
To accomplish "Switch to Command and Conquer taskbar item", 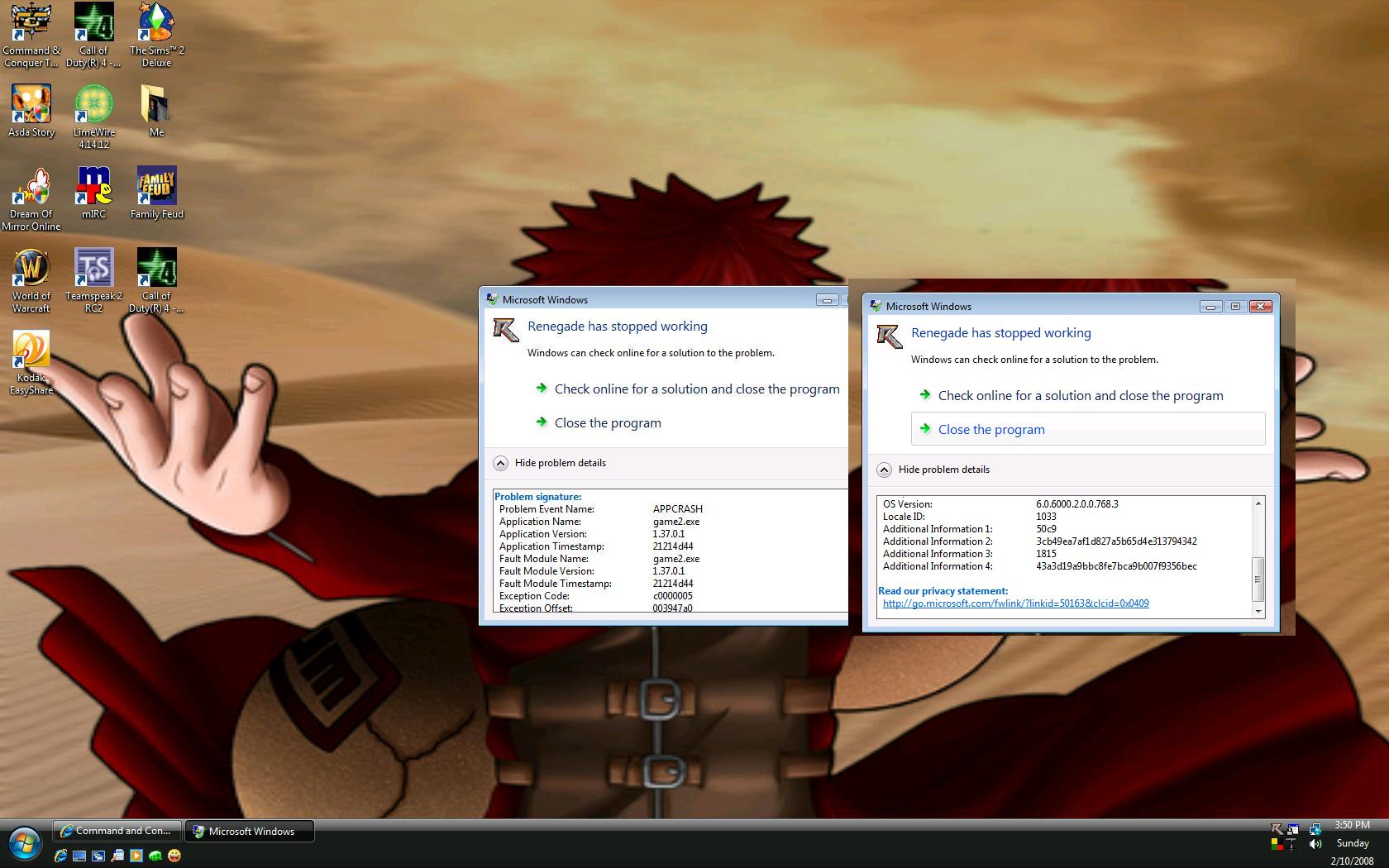I will (x=117, y=831).
